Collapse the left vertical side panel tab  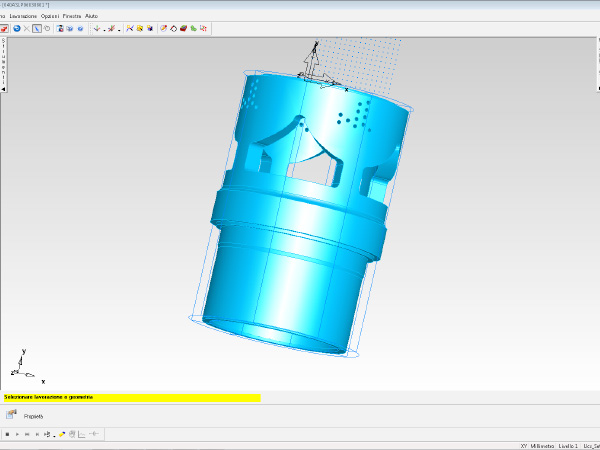tap(4, 89)
